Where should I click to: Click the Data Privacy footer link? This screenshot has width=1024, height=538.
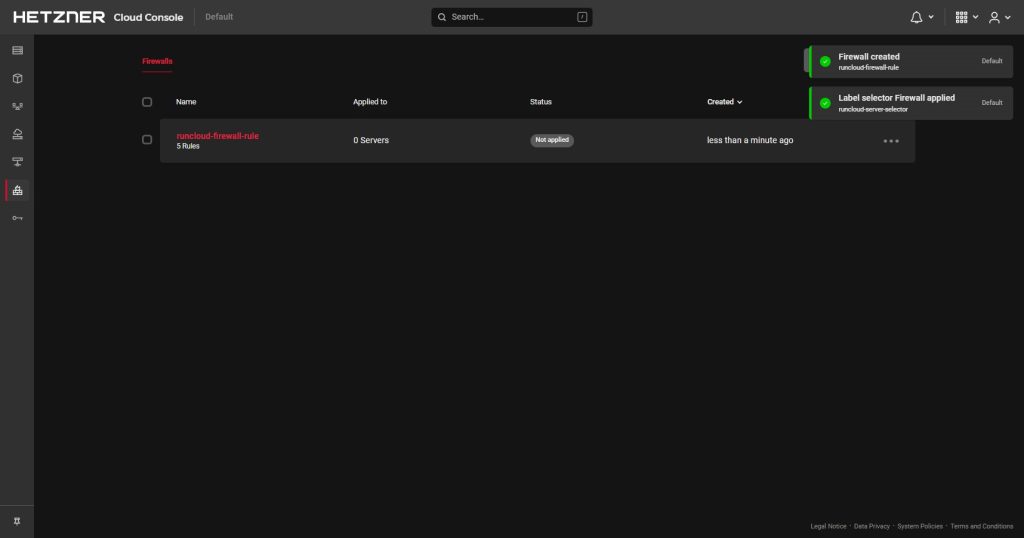[871, 526]
